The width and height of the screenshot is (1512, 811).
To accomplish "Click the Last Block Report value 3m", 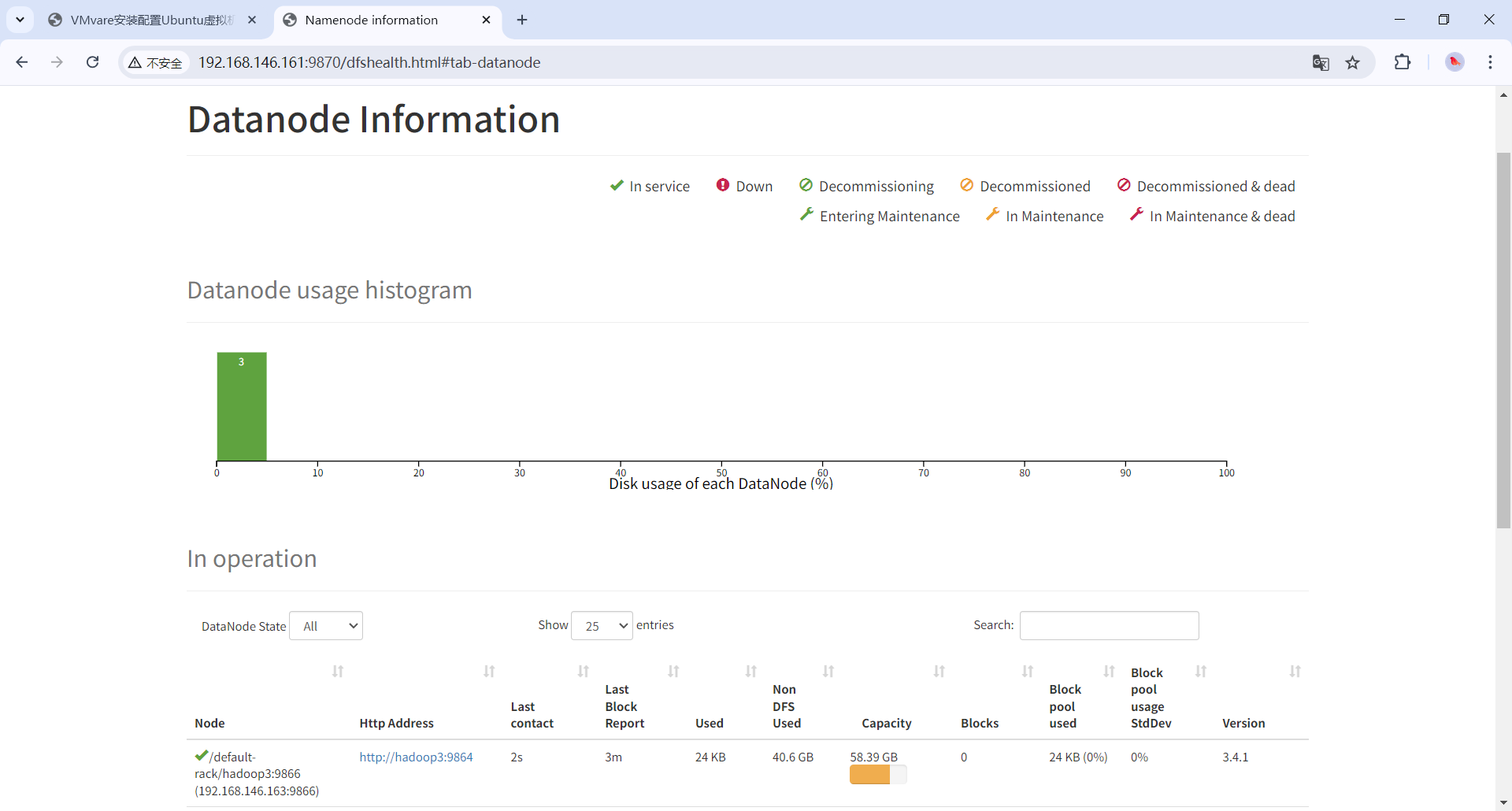I will click(x=613, y=757).
